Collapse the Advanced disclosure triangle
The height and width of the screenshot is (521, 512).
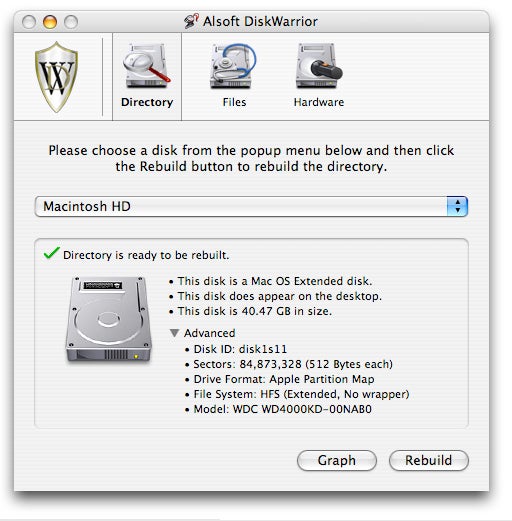pyautogui.click(x=174, y=333)
